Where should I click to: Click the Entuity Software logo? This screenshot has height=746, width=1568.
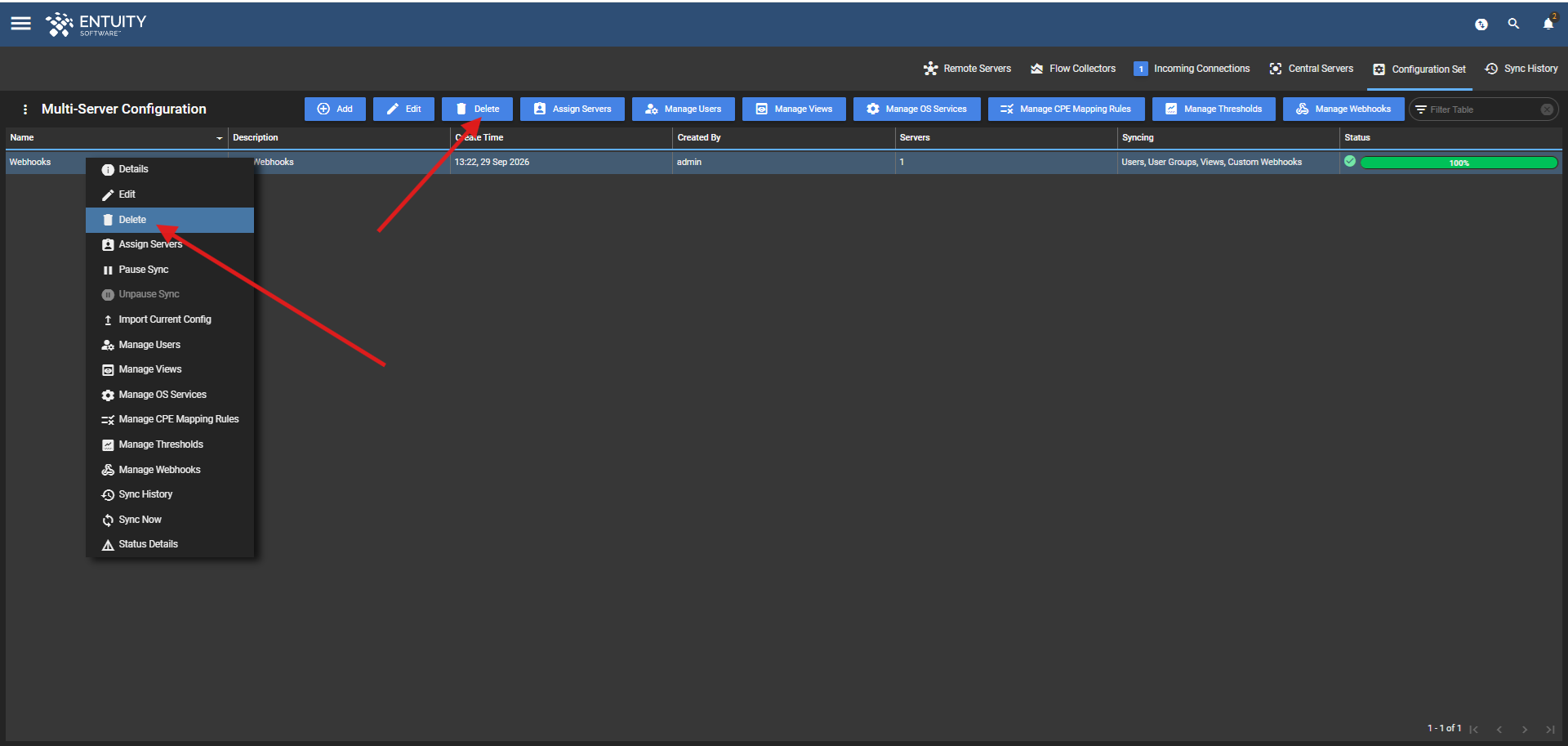[96, 25]
